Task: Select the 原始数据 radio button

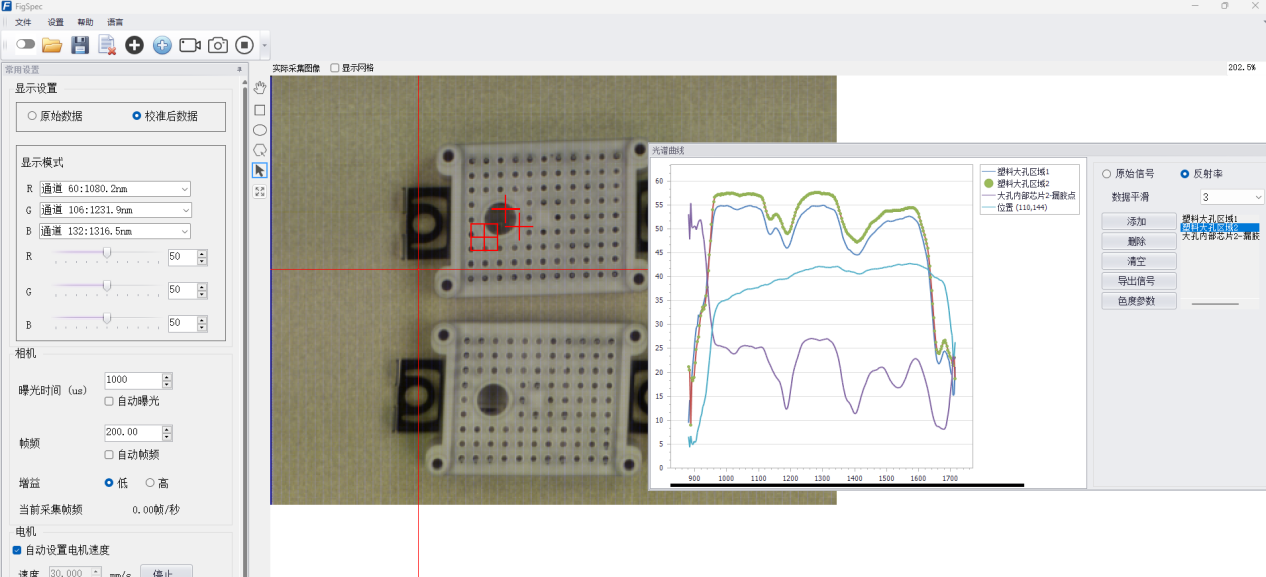Action: click(32, 116)
